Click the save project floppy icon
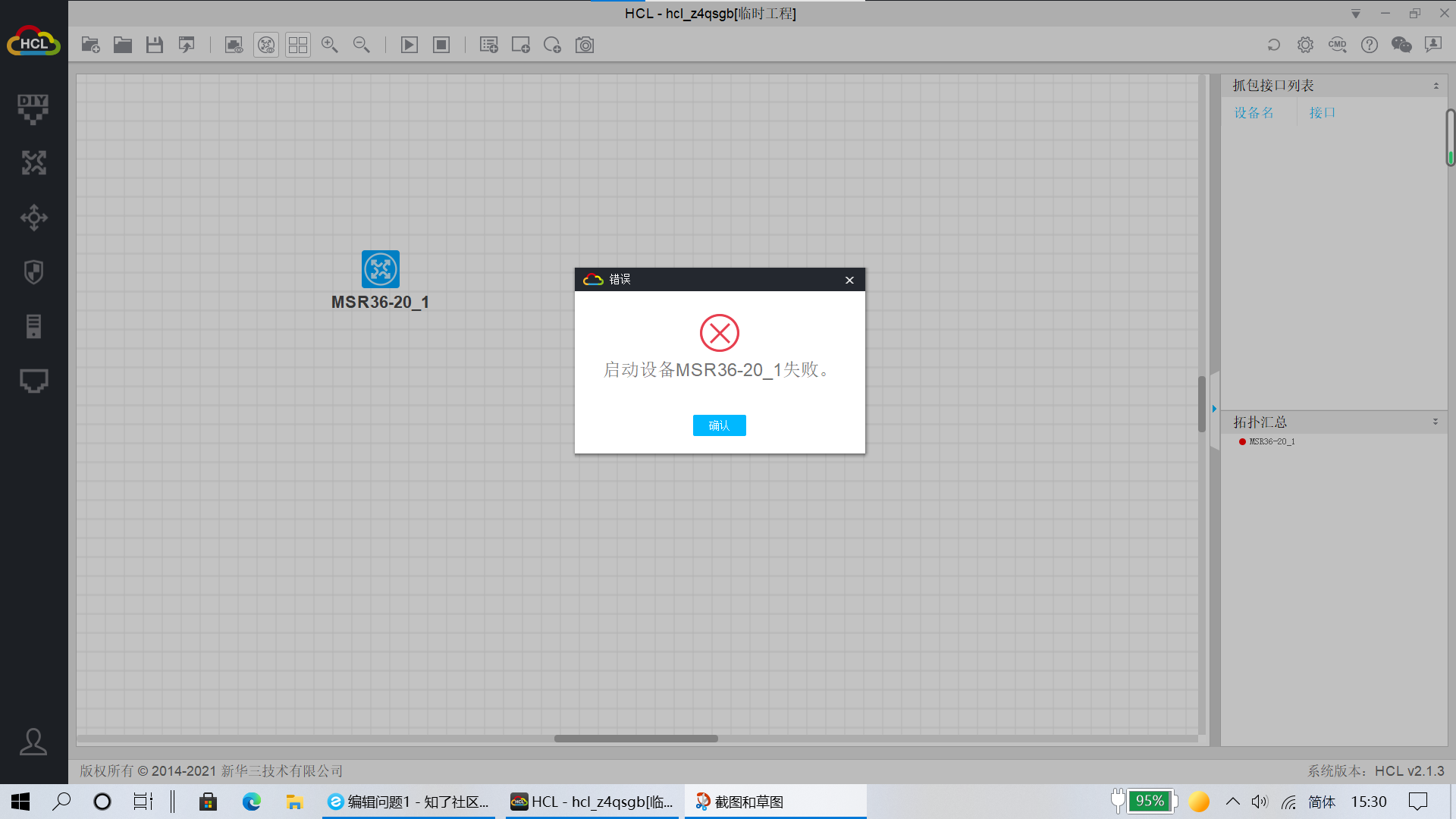The height and width of the screenshot is (819, 1456). pyautogui.click(x=155, y=45)
